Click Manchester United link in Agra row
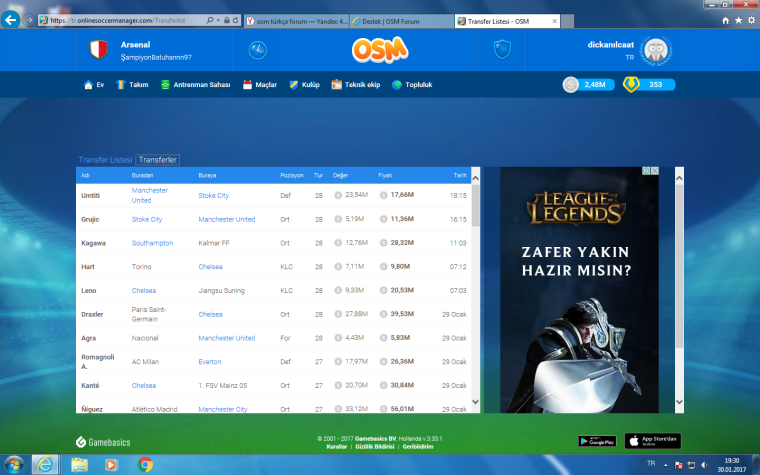Viewport: 760px width, 475px height. click(226, 338)
